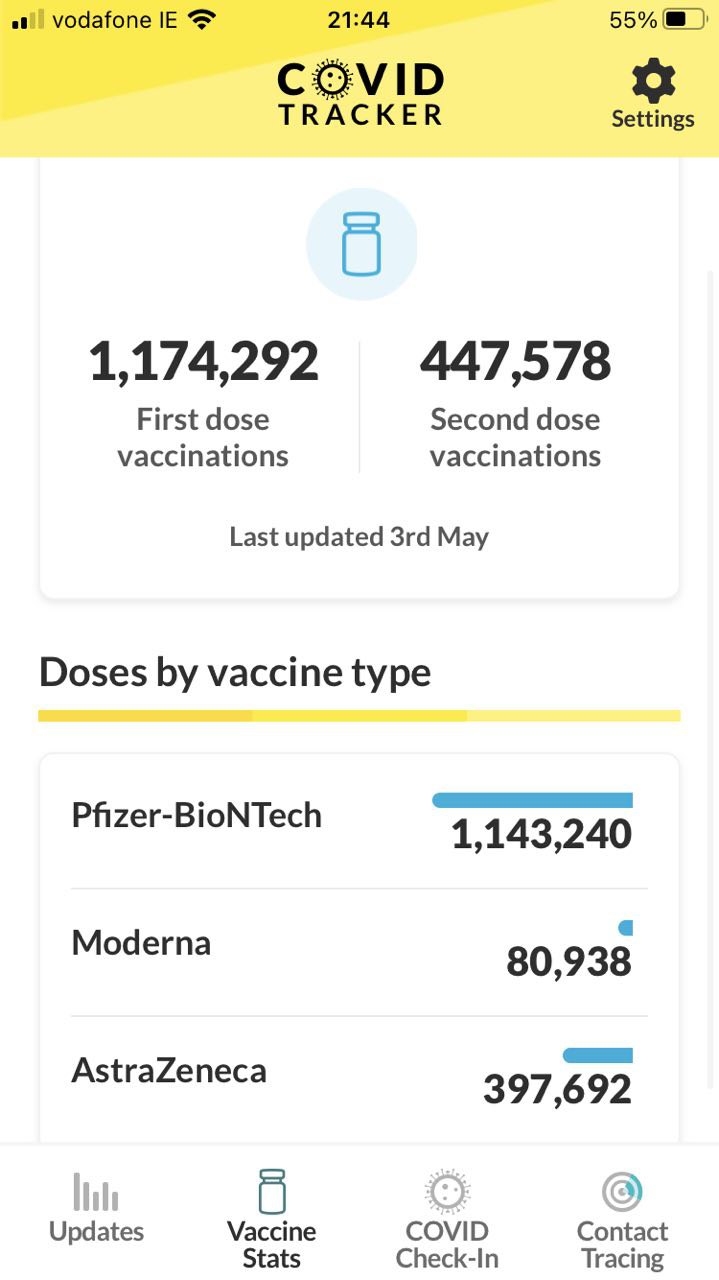
Task: Tap the Settings label text
Action: (653, 119)
